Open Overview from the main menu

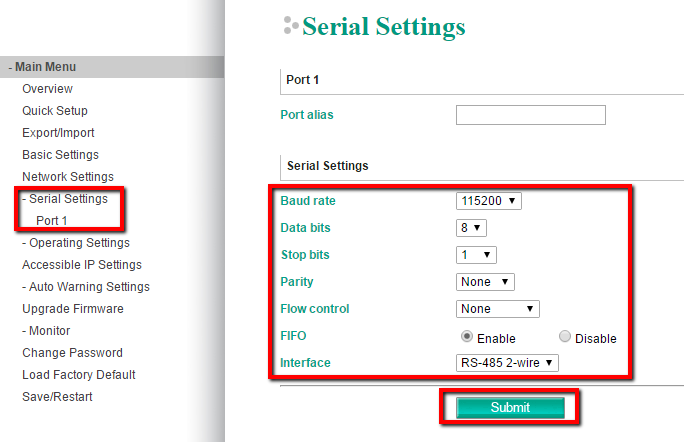(47, 89)
